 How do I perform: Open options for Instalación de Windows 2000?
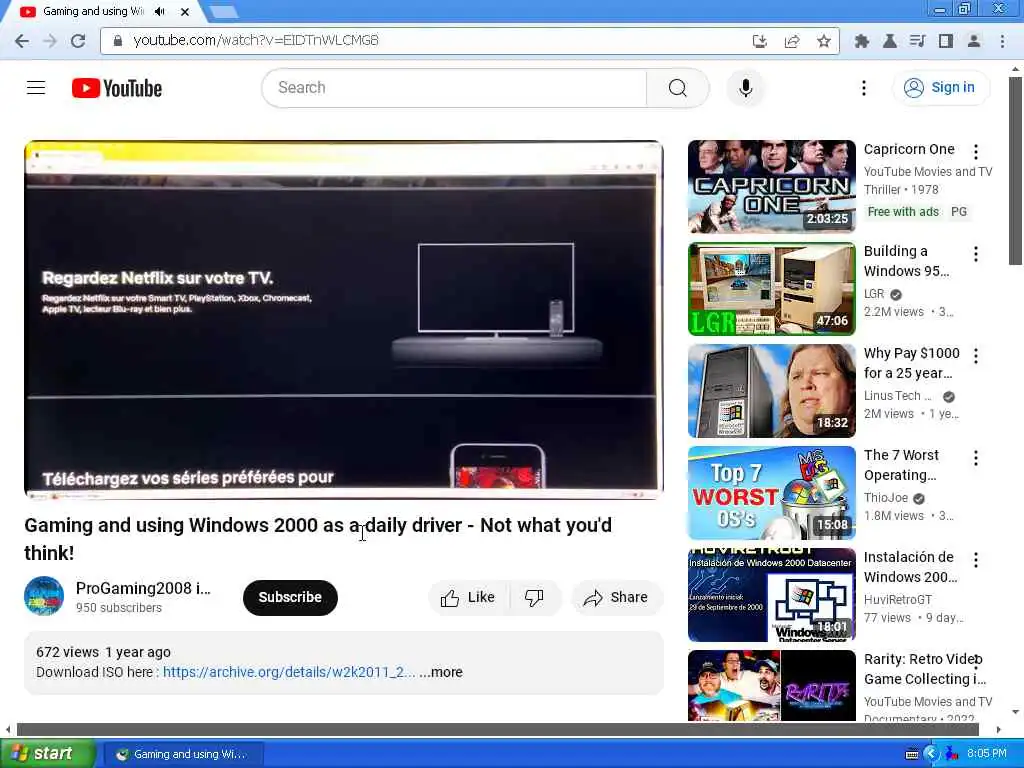(x=976, y=560)
